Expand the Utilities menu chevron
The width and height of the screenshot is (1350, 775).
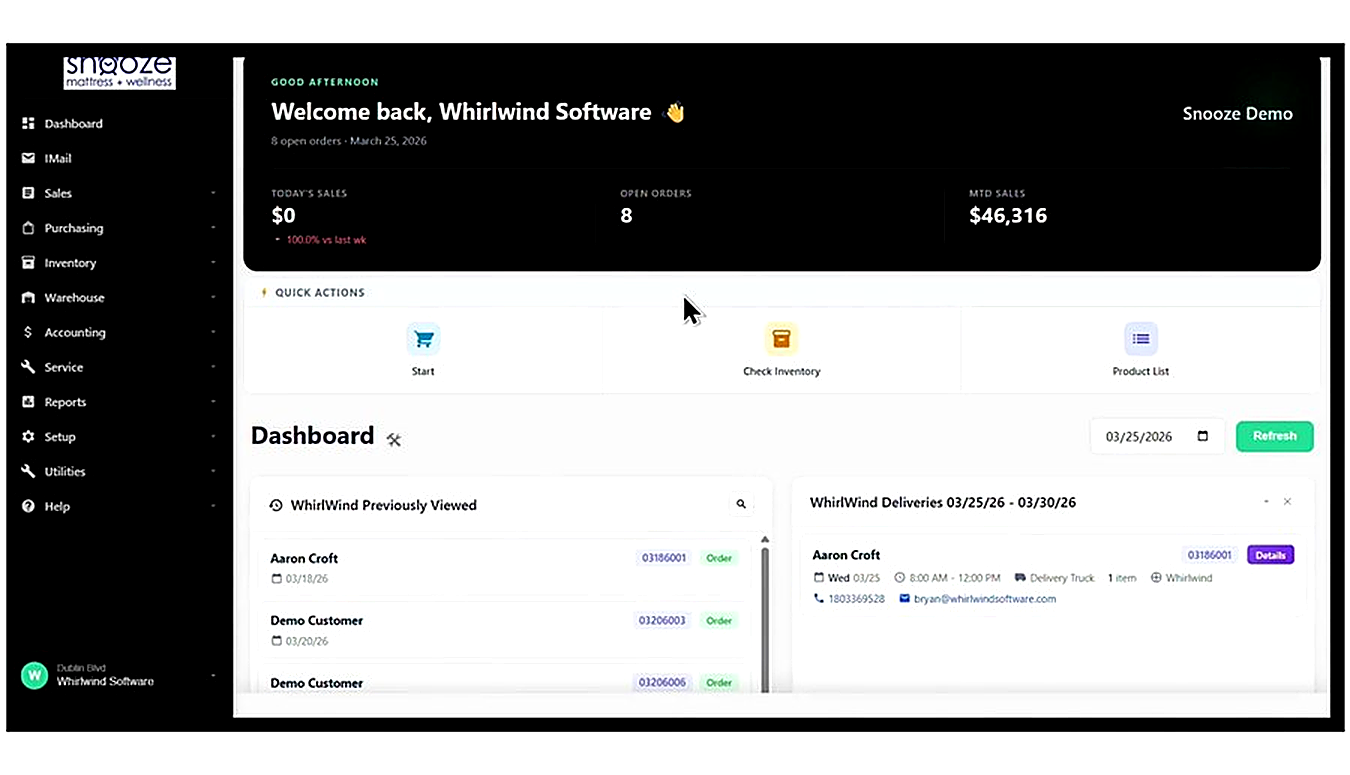(x=213, y=471)
